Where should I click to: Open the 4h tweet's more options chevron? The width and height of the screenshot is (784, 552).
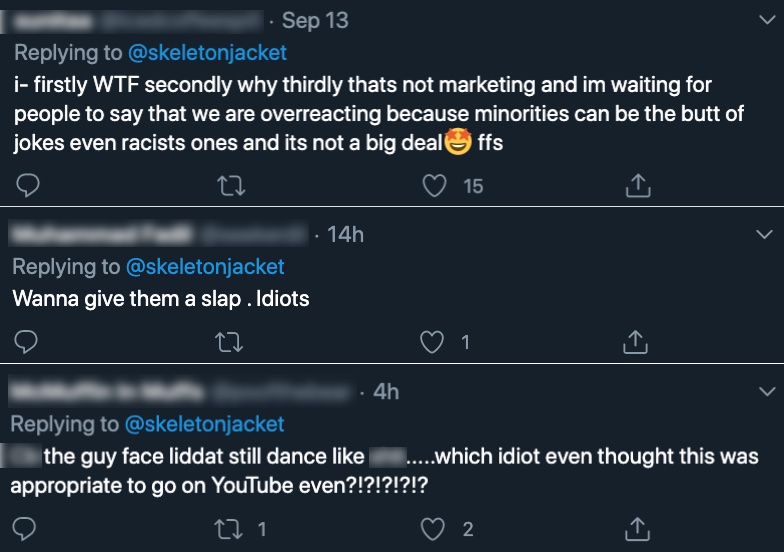coord(767,391)
